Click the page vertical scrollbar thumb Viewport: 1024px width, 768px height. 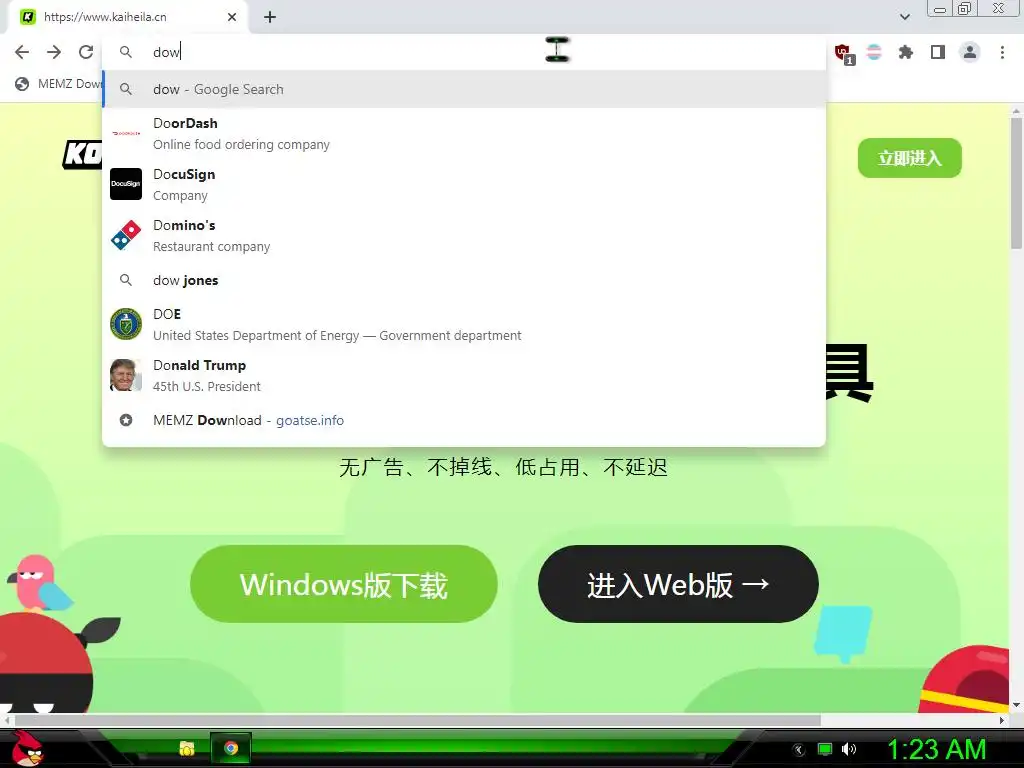click(1016, 183)
